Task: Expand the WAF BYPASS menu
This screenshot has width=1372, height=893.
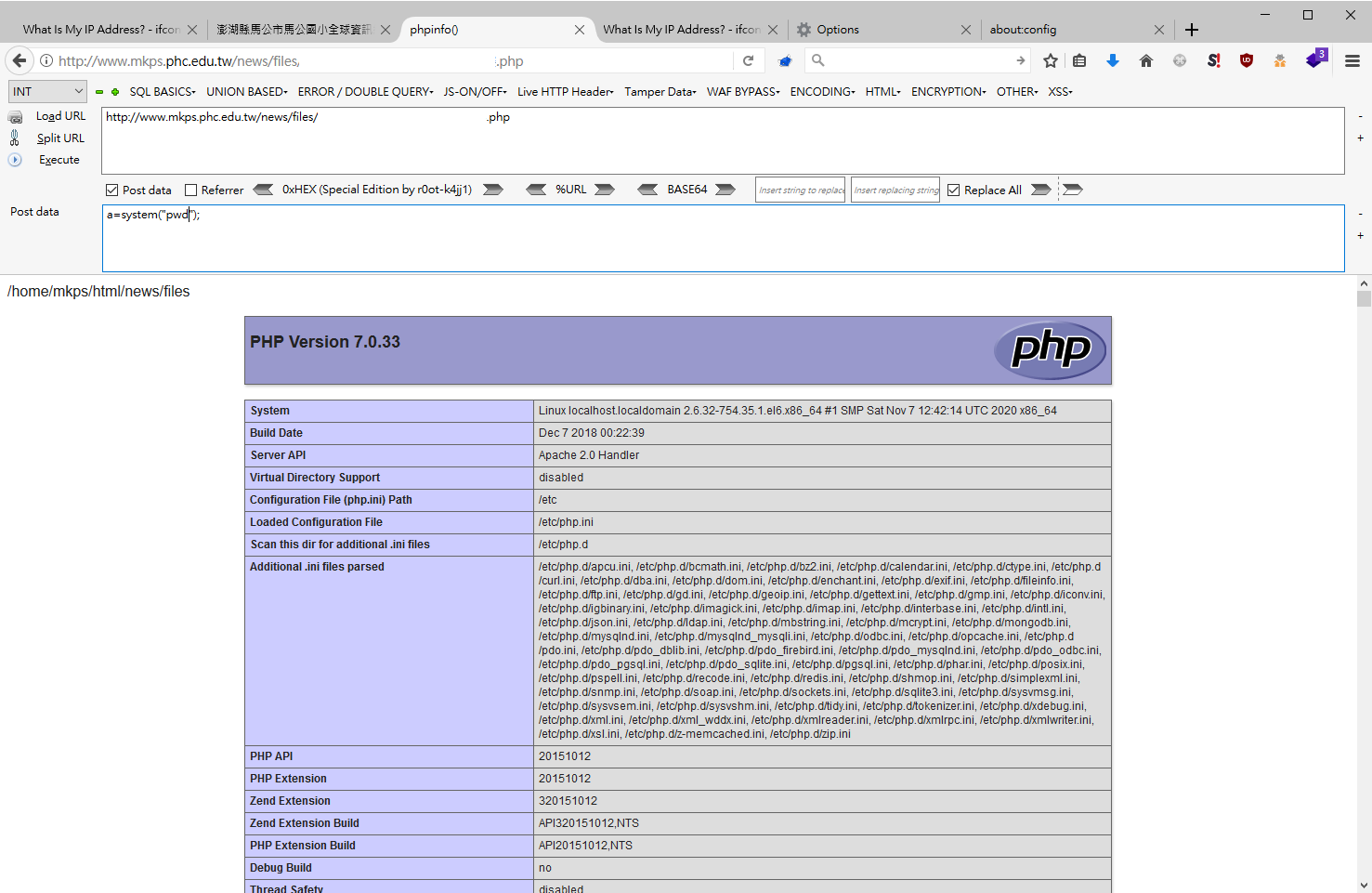Action: click(x=743, y=92)
